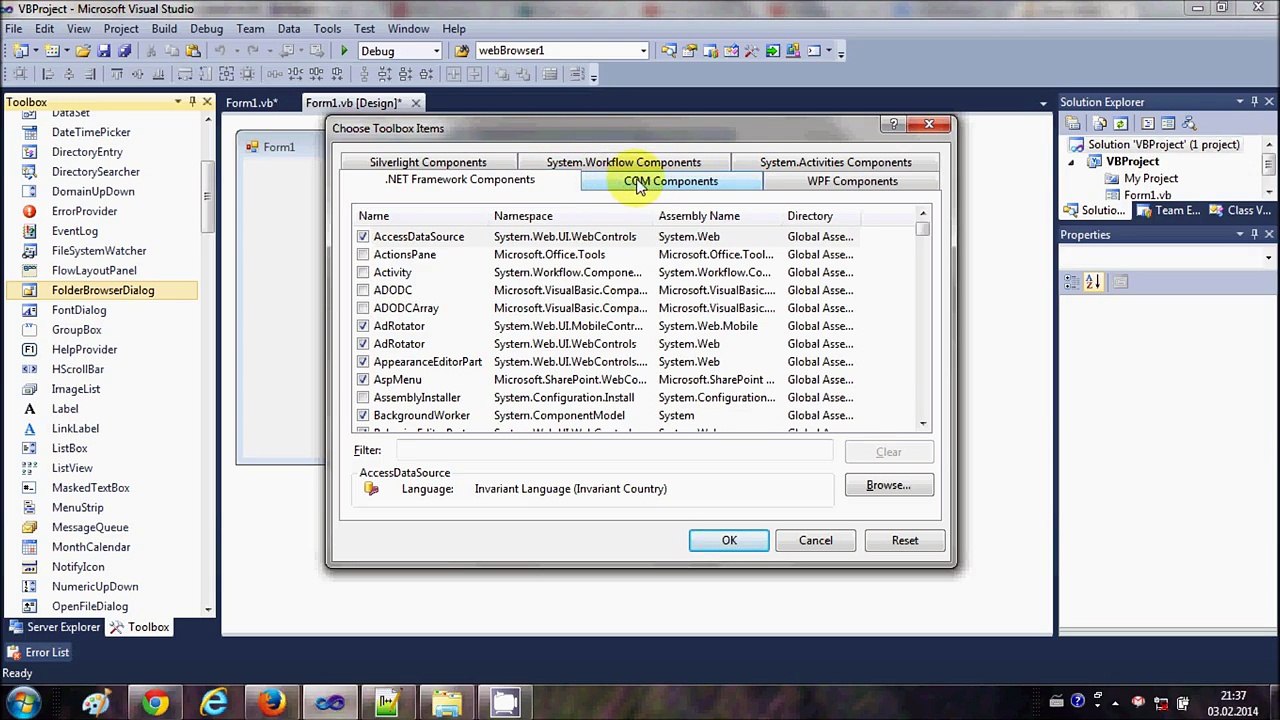Switch to COM Components tab
This screenshot has height=720, width=1280.
671,181
